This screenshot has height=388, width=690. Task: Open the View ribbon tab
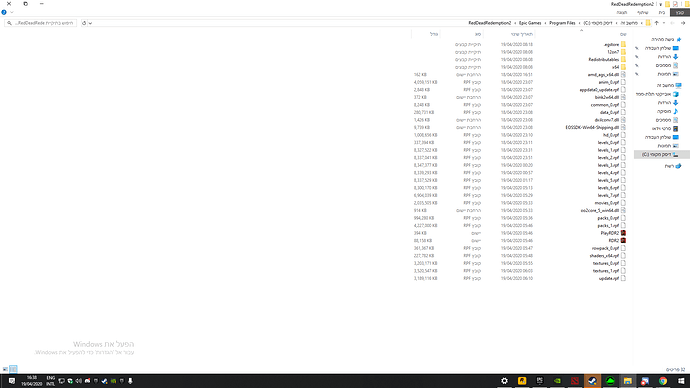pos(622,12)
